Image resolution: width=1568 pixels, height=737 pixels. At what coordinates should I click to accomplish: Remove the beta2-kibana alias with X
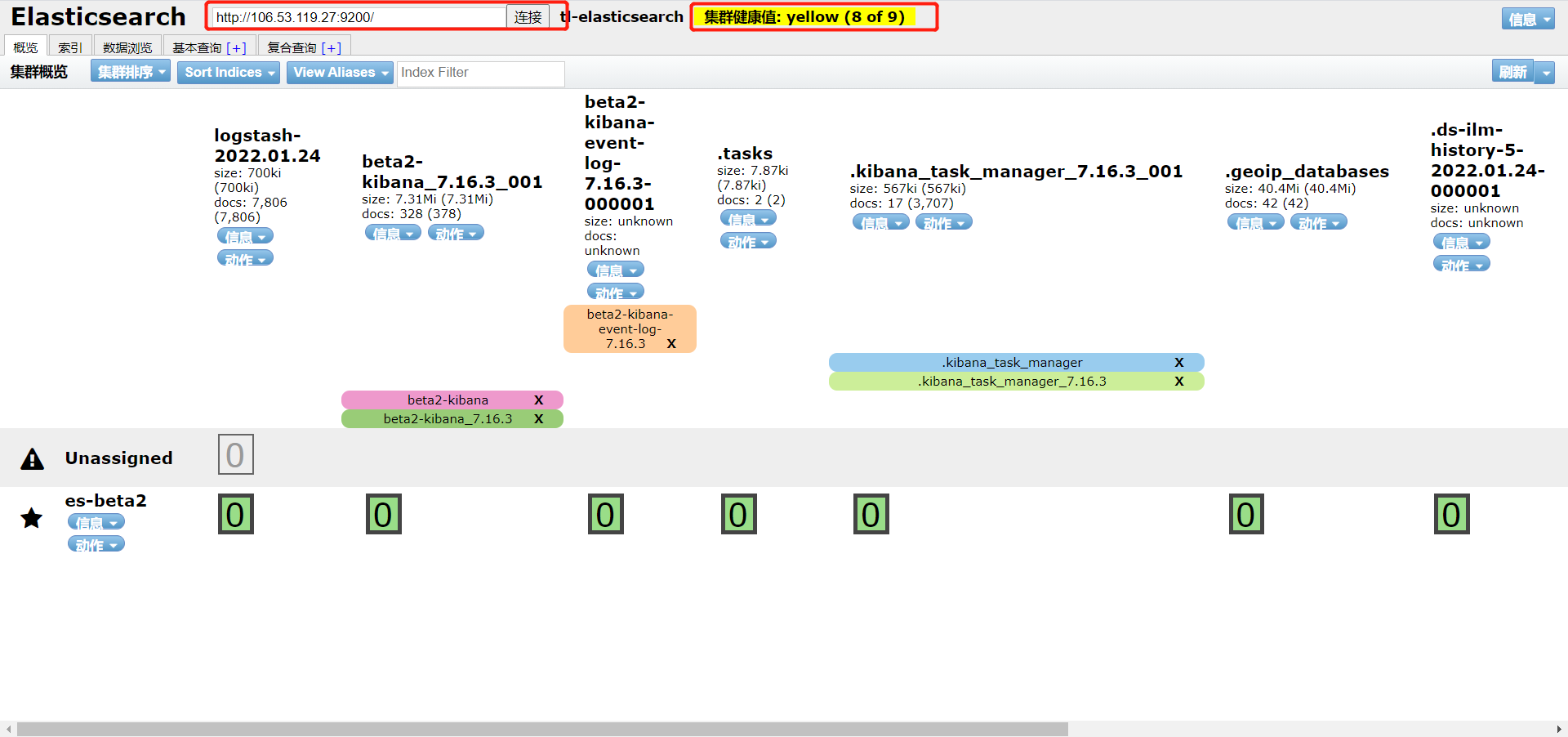538,400
